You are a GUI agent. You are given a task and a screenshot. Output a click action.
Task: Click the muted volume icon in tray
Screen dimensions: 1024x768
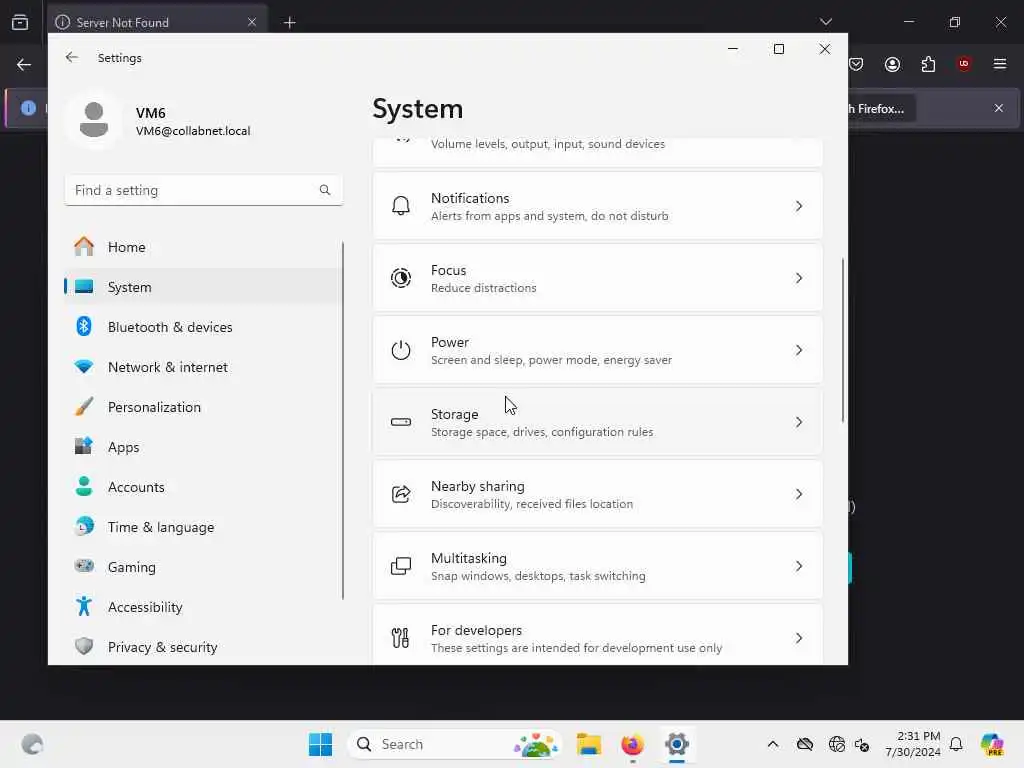(x=862, y=744)
